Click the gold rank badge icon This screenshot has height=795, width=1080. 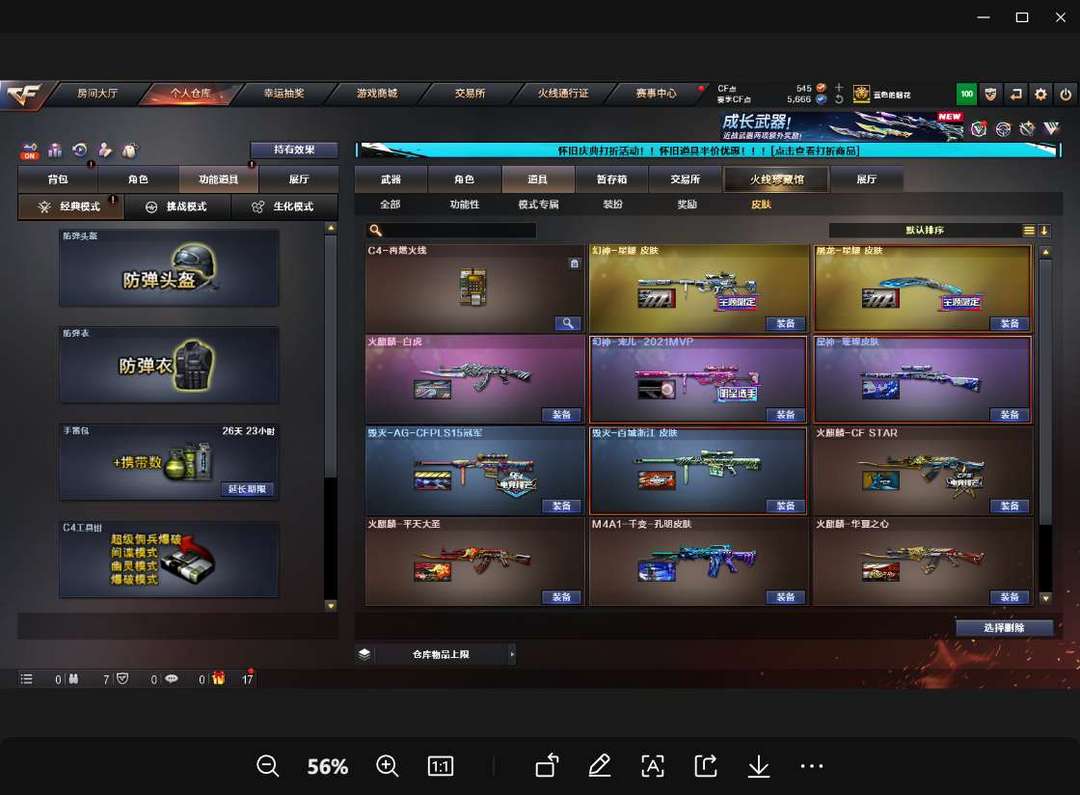click(x=861, y=94)
